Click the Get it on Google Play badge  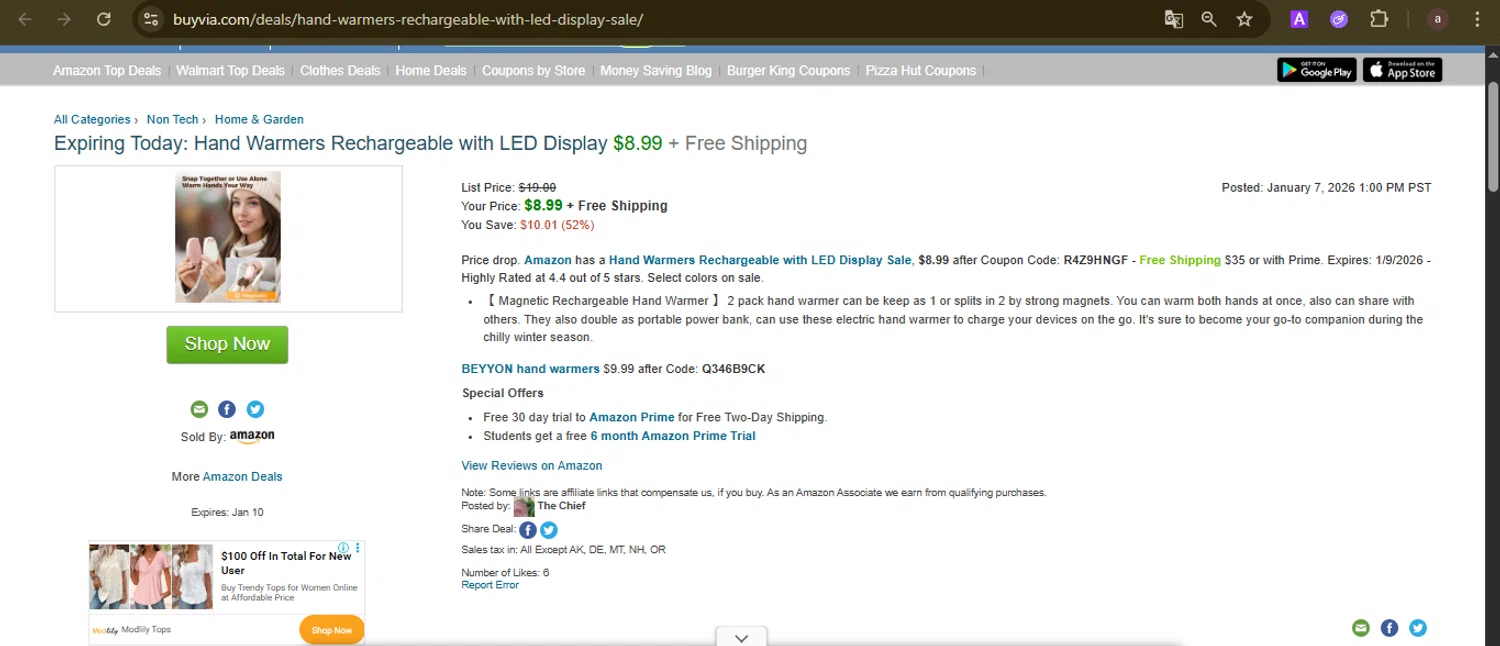(1316, 70)
